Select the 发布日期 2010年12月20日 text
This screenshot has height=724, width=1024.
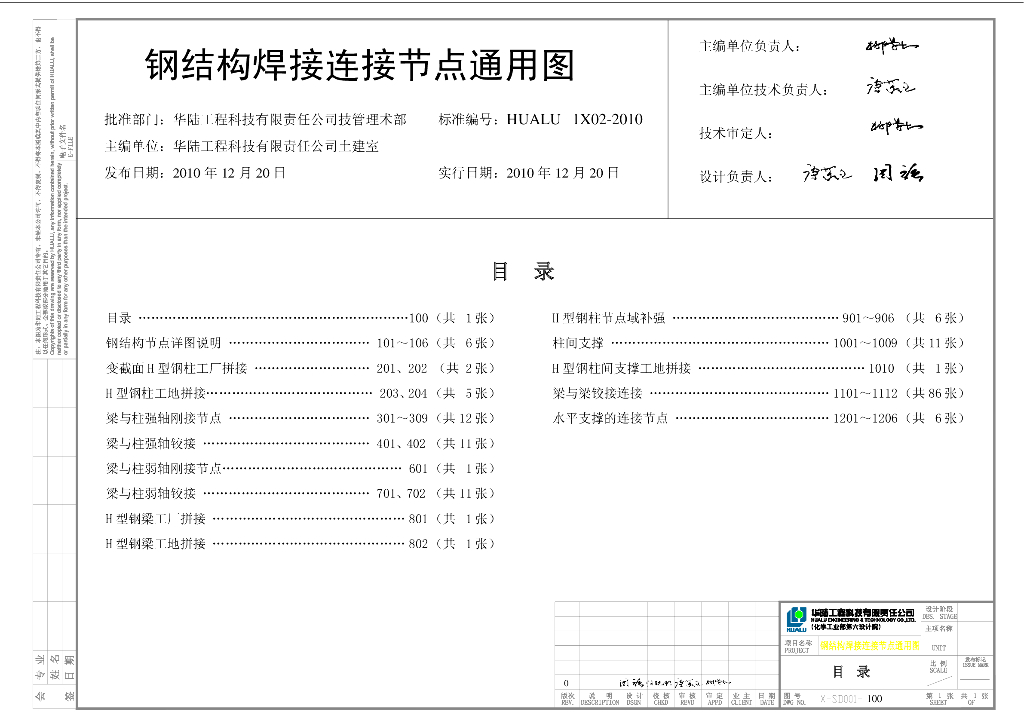(195, 172)
